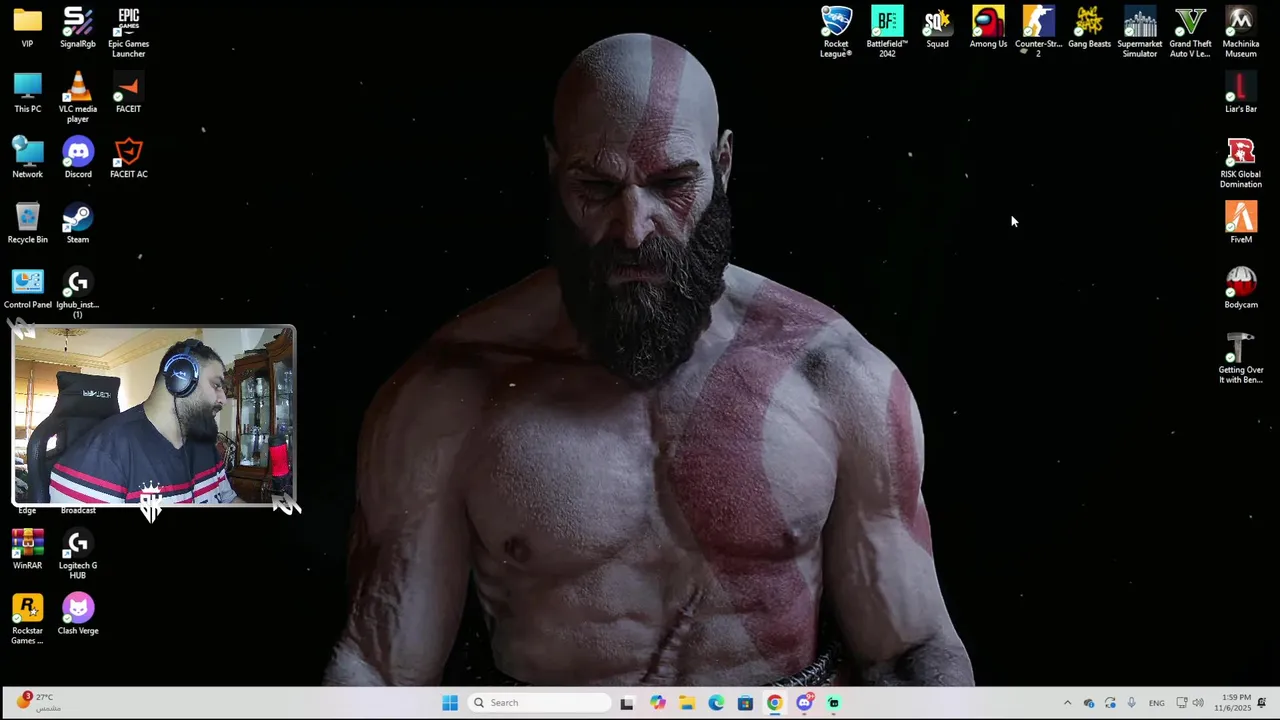
Task: Launch RISK Global Domination shortcut
Action: point(1241,163)
